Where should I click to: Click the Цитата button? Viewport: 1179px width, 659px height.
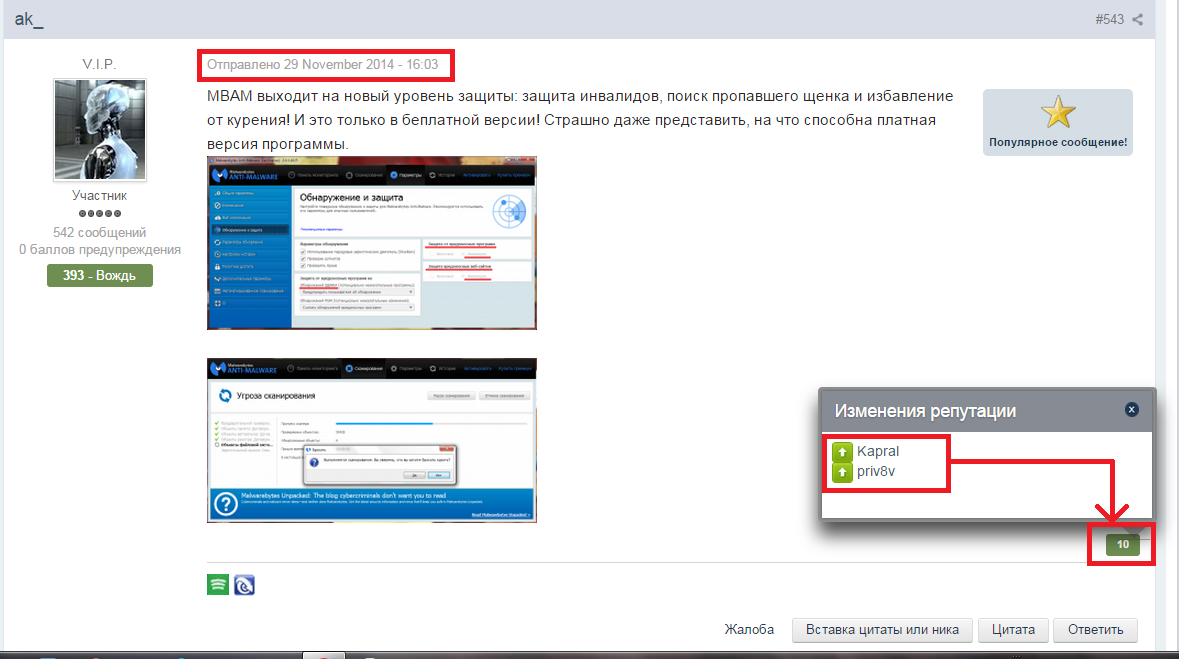click(x=1013, y=630)
